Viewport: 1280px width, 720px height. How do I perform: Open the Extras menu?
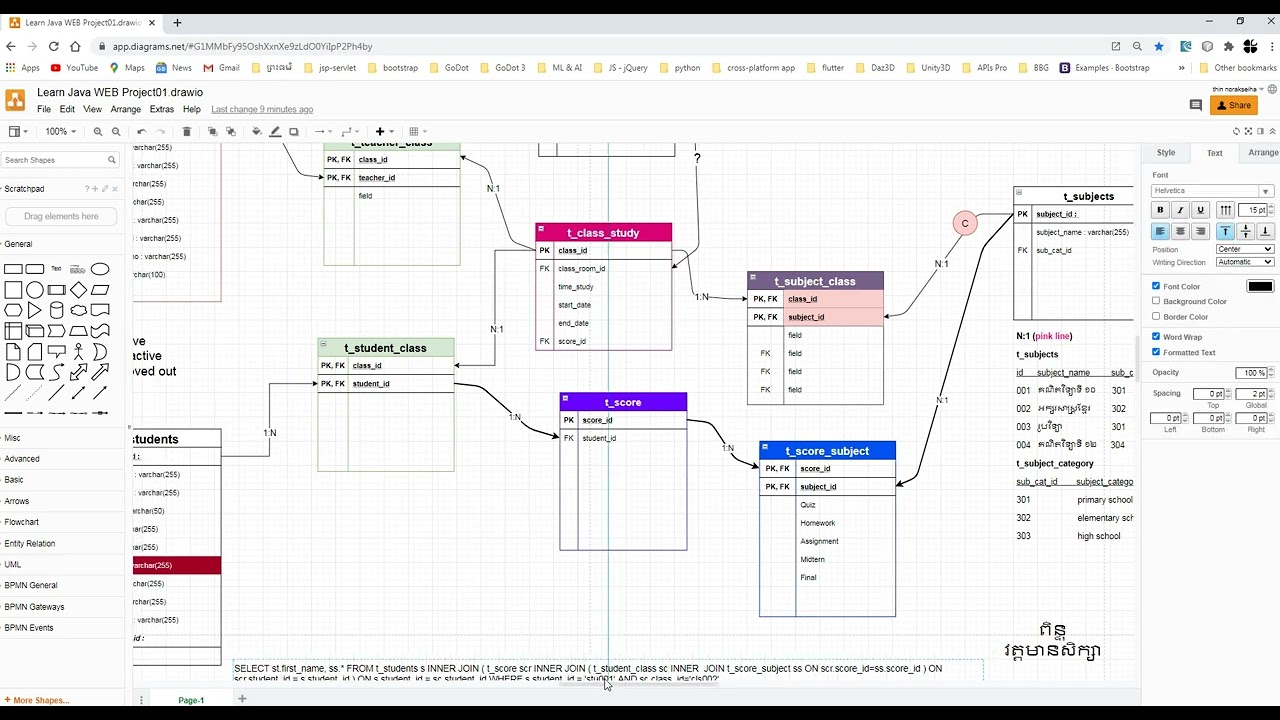tap(161, 109)
